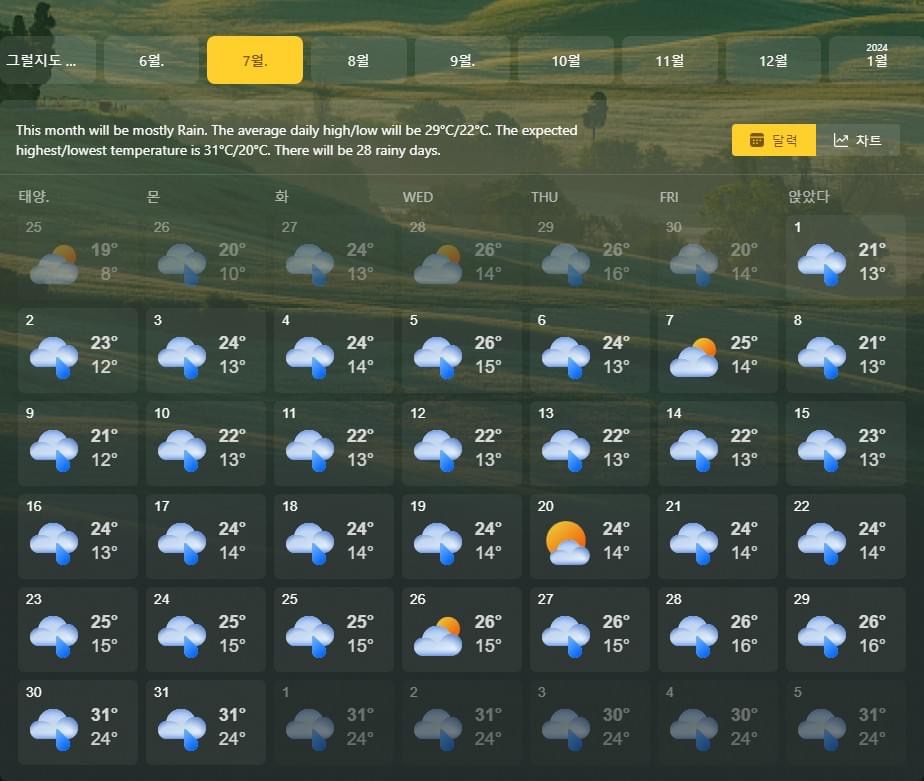The image size is (924, 781).
Task: Click the rain icon on day 31
Action: pos(182,730)
